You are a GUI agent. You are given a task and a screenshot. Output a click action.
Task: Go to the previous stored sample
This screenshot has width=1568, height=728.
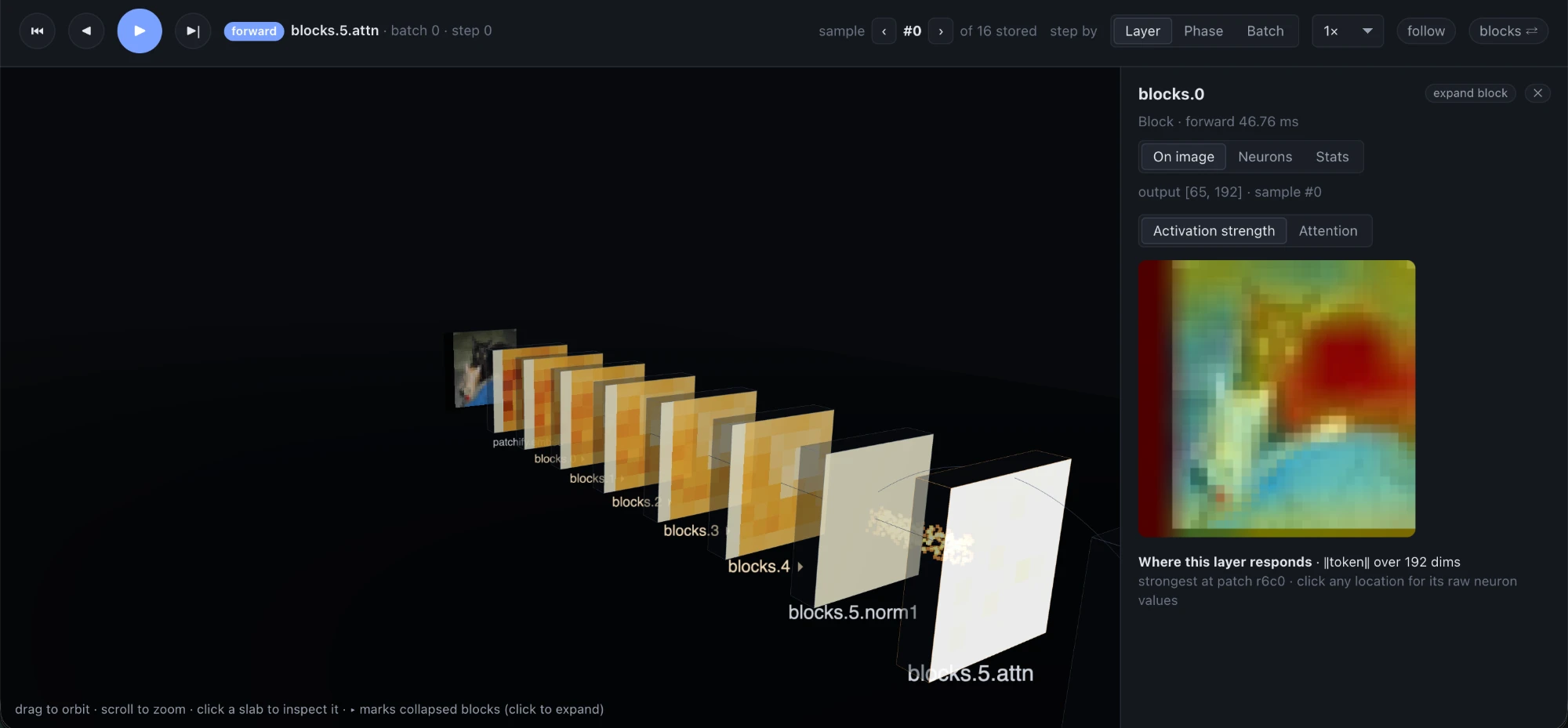(x=884, y=31)
